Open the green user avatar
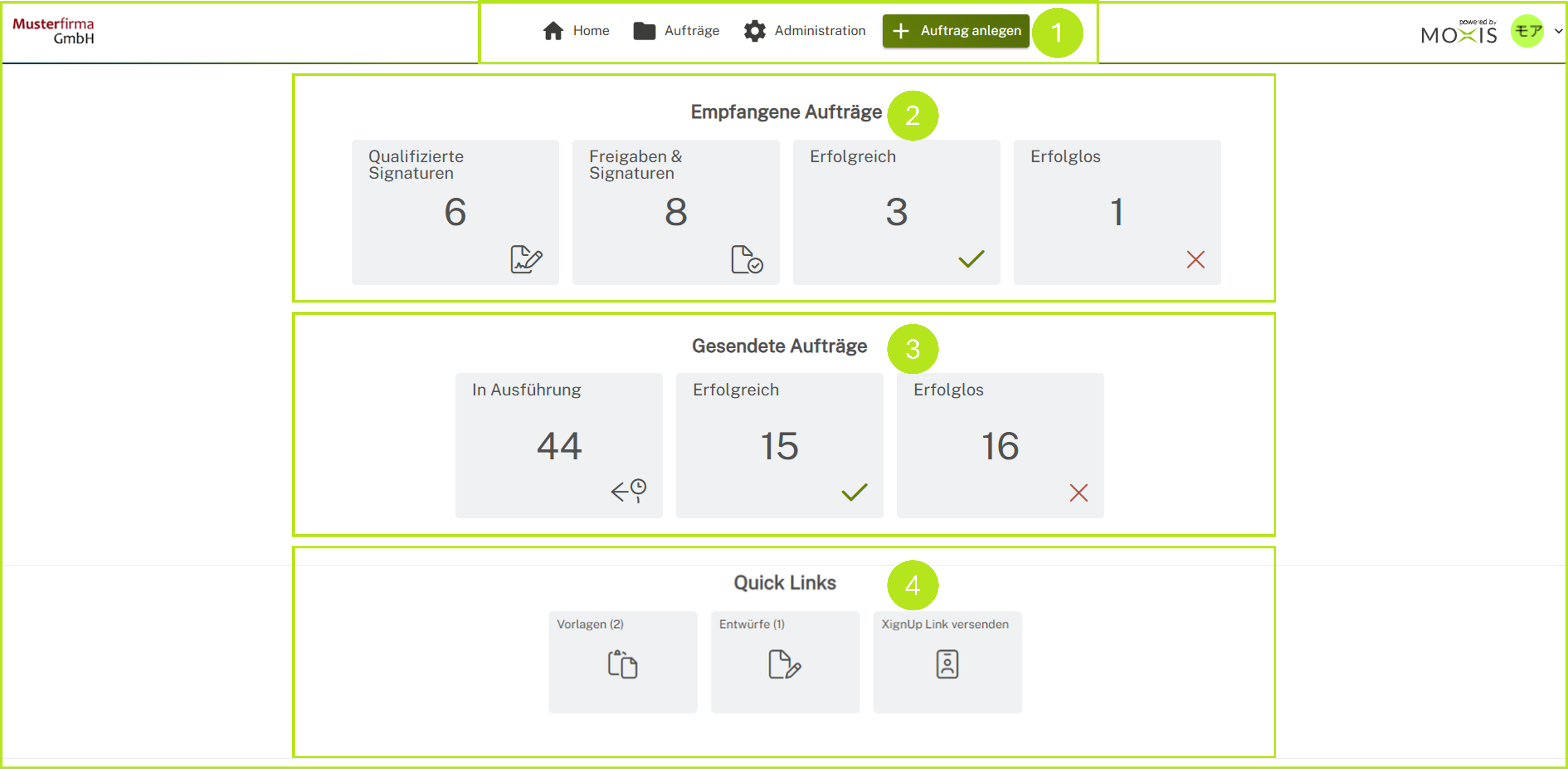Image resolution: width=1568 pixels, height=769 pixels. (1527, 31)
